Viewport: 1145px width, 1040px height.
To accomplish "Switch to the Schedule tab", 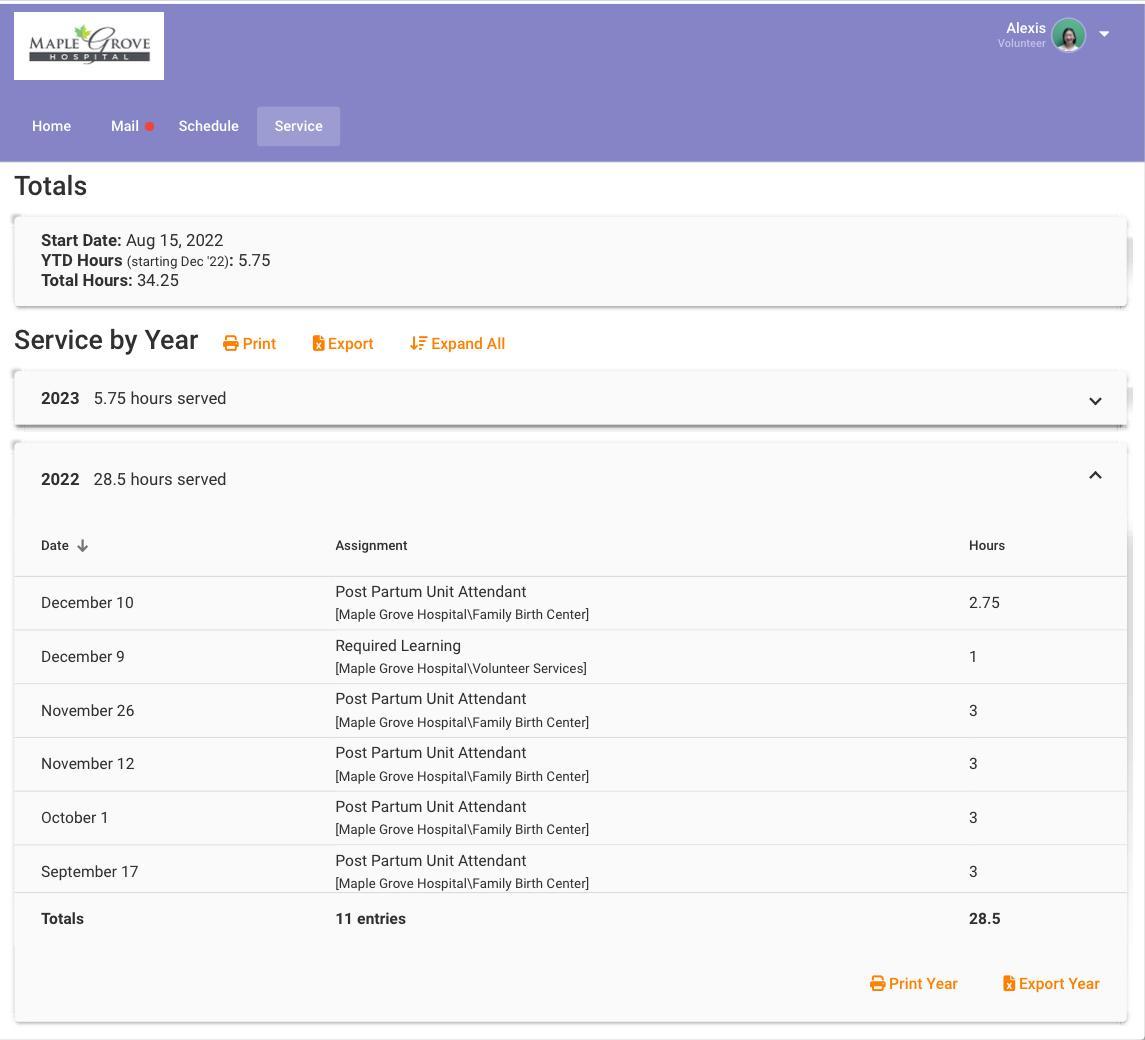I will tap(208, 126).
